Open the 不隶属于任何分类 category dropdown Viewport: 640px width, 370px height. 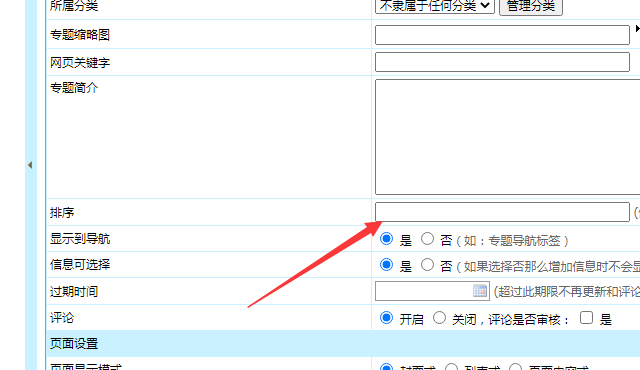point(435,6)
